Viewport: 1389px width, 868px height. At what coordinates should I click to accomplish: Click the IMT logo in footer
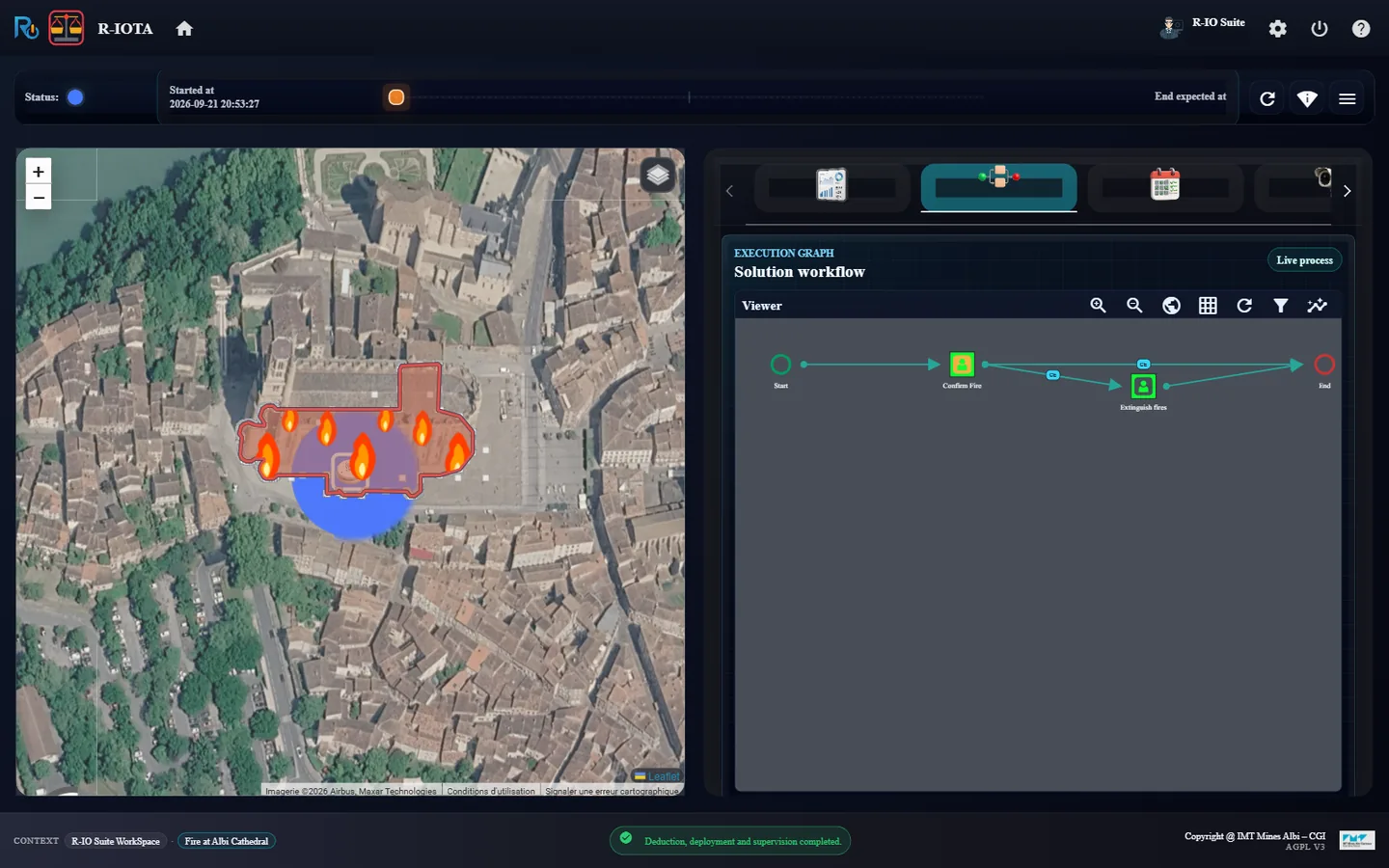pos(1356,840)
